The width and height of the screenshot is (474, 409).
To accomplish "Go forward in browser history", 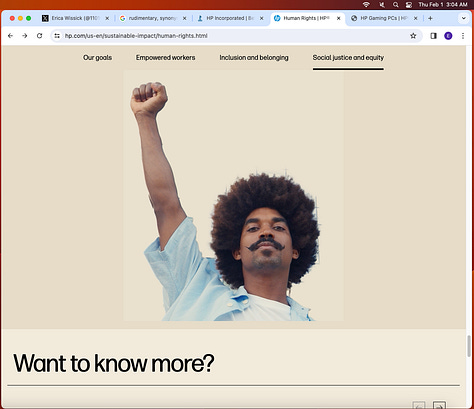I will (25, 36).
